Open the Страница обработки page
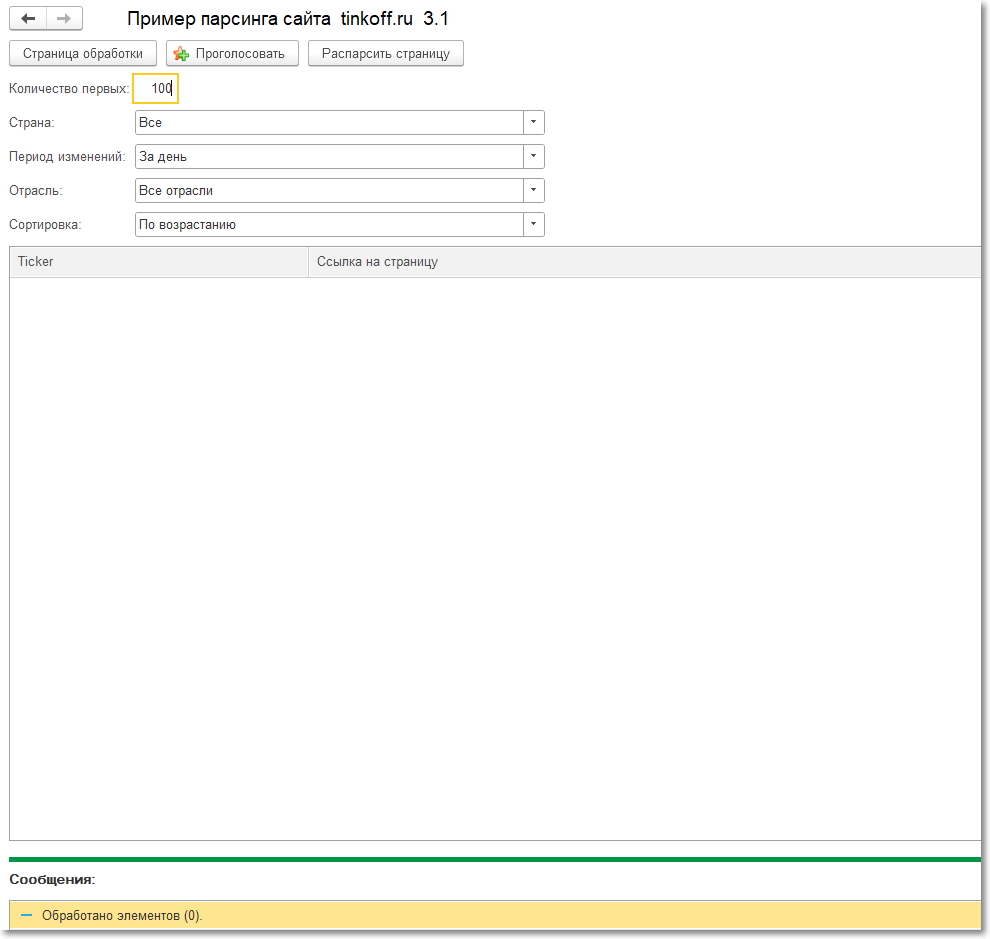The height and width of the screenshot is (939, 990). coord(83,54)
